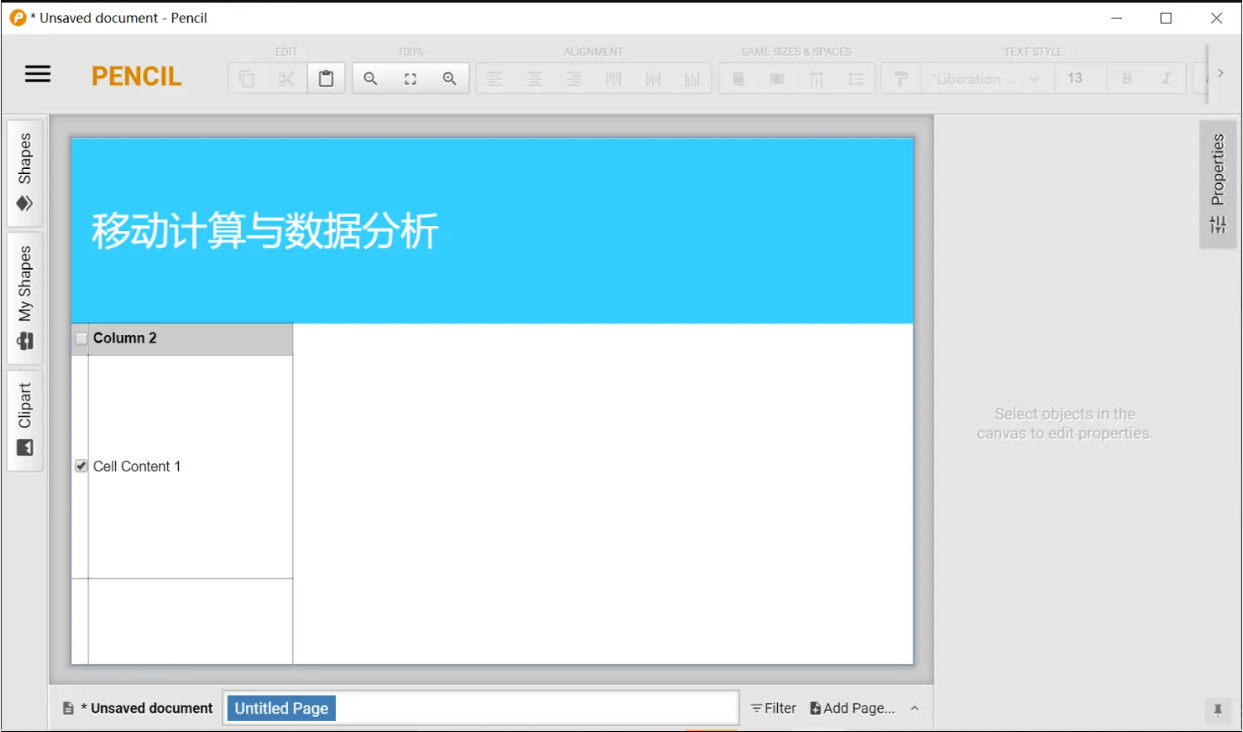The image size is (1243, 732).
Task: Open the Clipart side tab
Action: [x=25, y=420]
